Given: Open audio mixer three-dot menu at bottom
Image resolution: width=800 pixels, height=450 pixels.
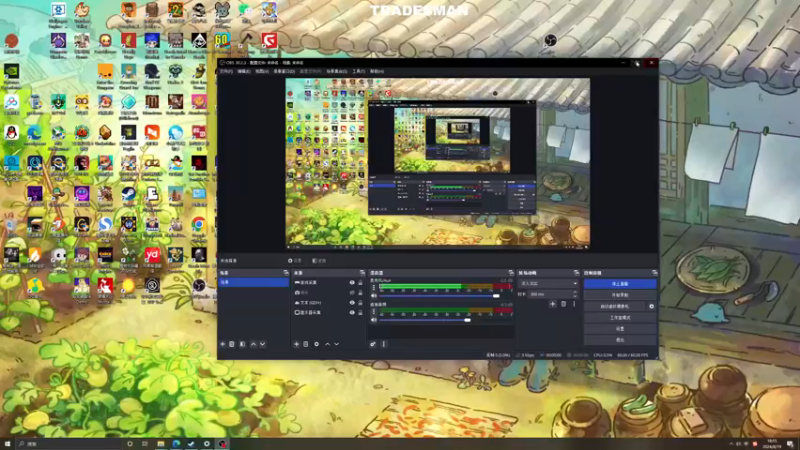Looking at the screenshot, I should click(x=384, y=344).
